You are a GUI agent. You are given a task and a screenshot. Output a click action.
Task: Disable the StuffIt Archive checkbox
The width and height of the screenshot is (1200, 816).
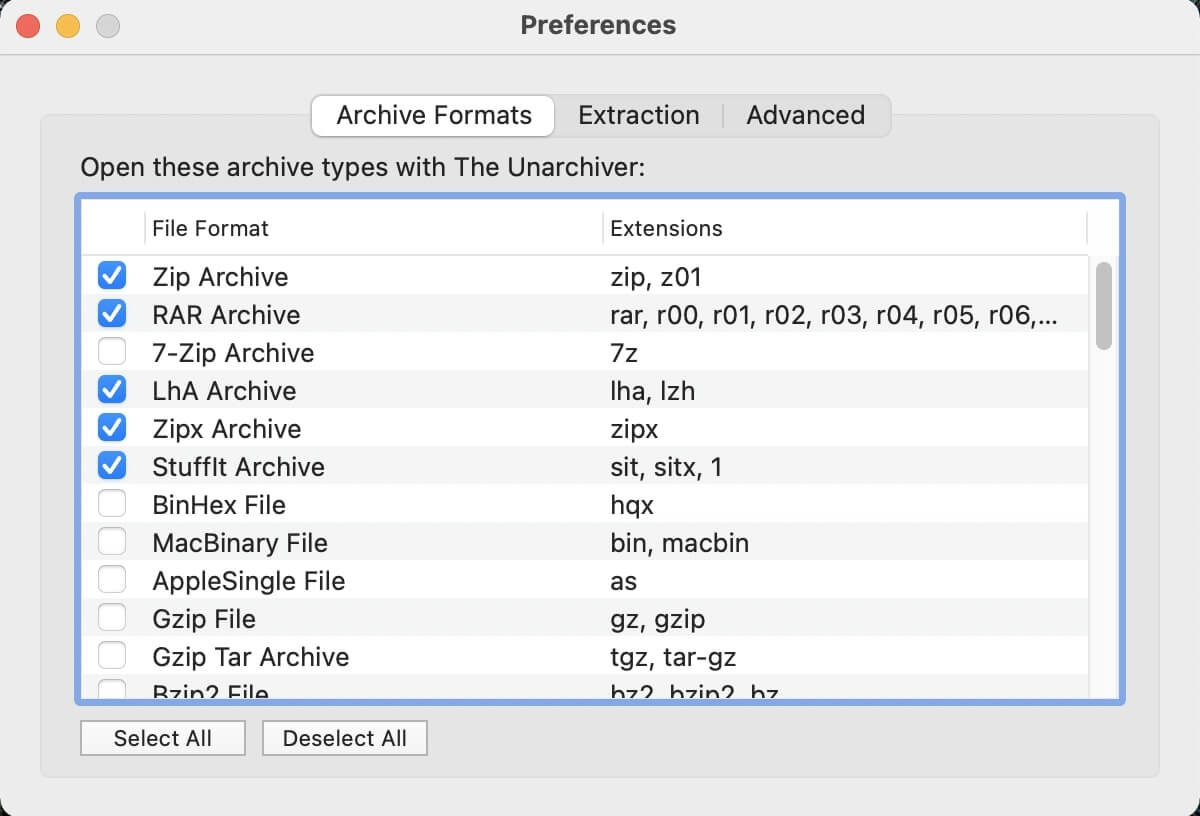(112, 466)
